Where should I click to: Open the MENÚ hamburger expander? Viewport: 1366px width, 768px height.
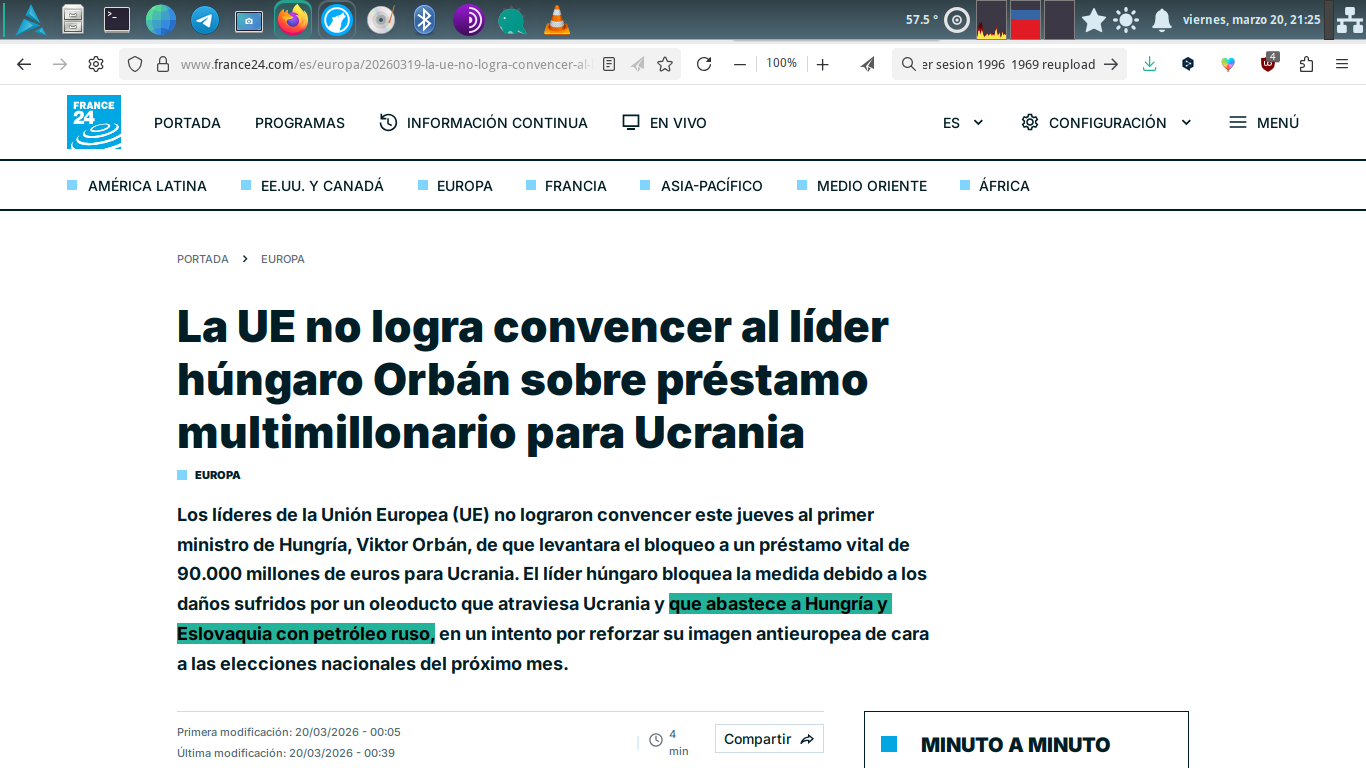(1264, 123)
